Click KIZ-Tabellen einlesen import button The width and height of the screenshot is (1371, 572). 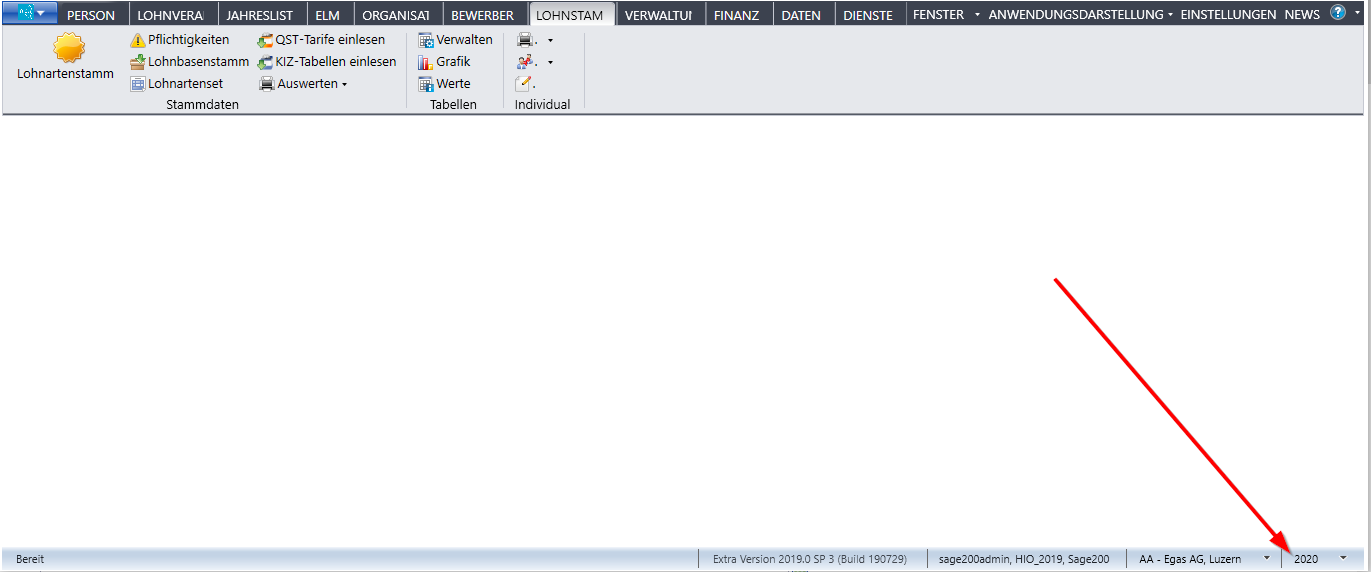pyautogui.click(x=327, y=62)
